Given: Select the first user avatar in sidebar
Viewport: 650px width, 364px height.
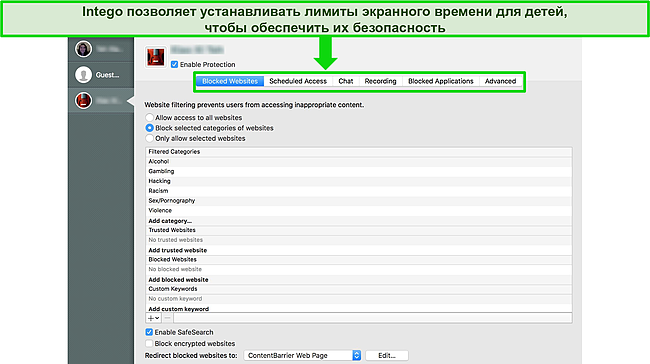Looking at the screenshot, I should point(83,49).
